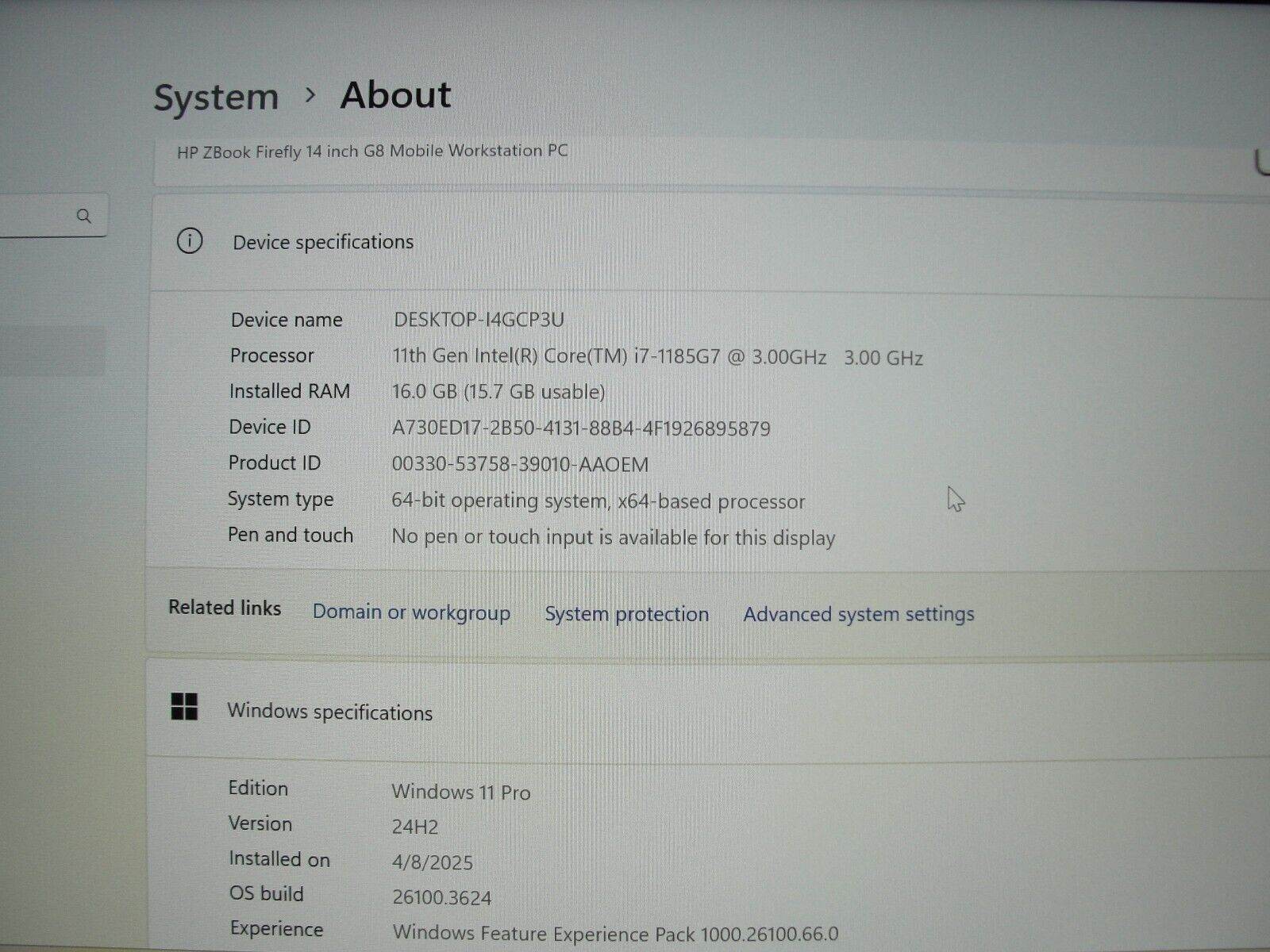
Task: Expand the Device specifications section
Action: coord(321,242)
